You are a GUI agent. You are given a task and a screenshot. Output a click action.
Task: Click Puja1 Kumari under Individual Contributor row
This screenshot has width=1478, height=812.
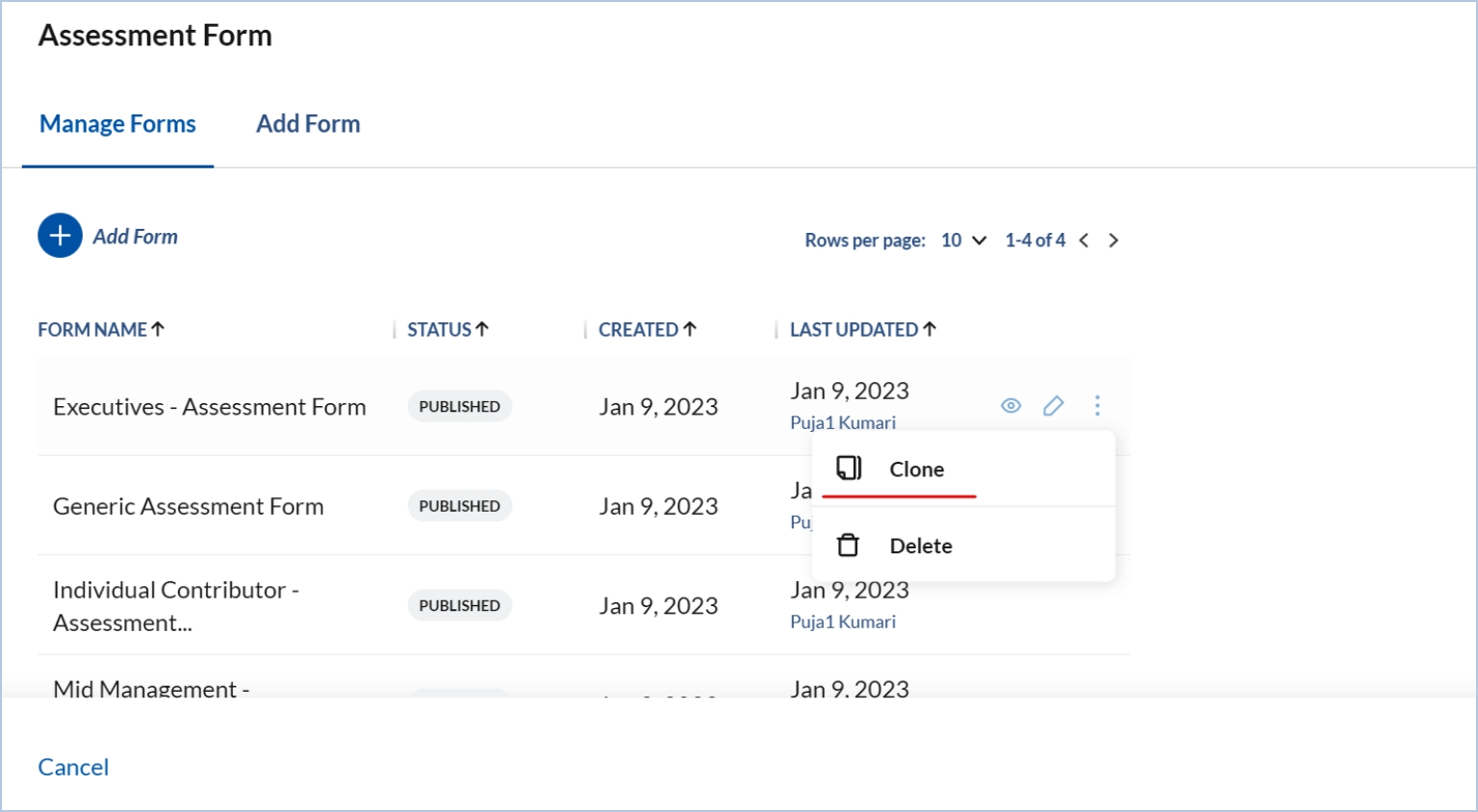point(843,622)
